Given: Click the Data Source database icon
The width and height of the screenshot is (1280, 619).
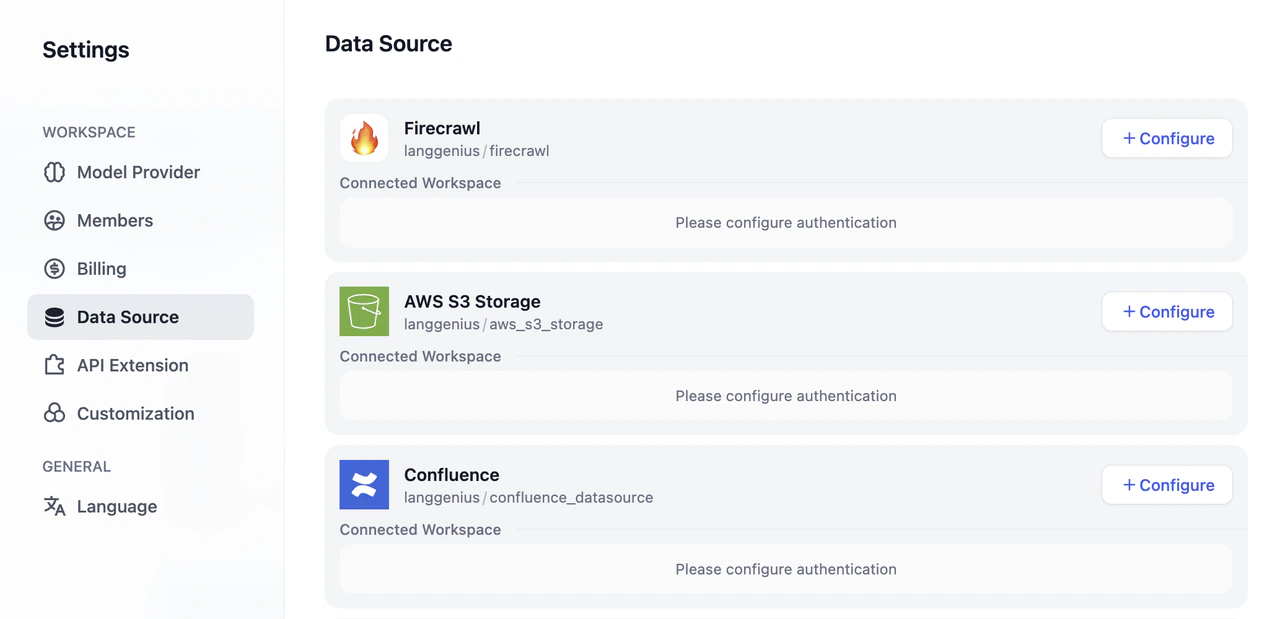Looking at the screenshot, I should click(x=56, y=316).
